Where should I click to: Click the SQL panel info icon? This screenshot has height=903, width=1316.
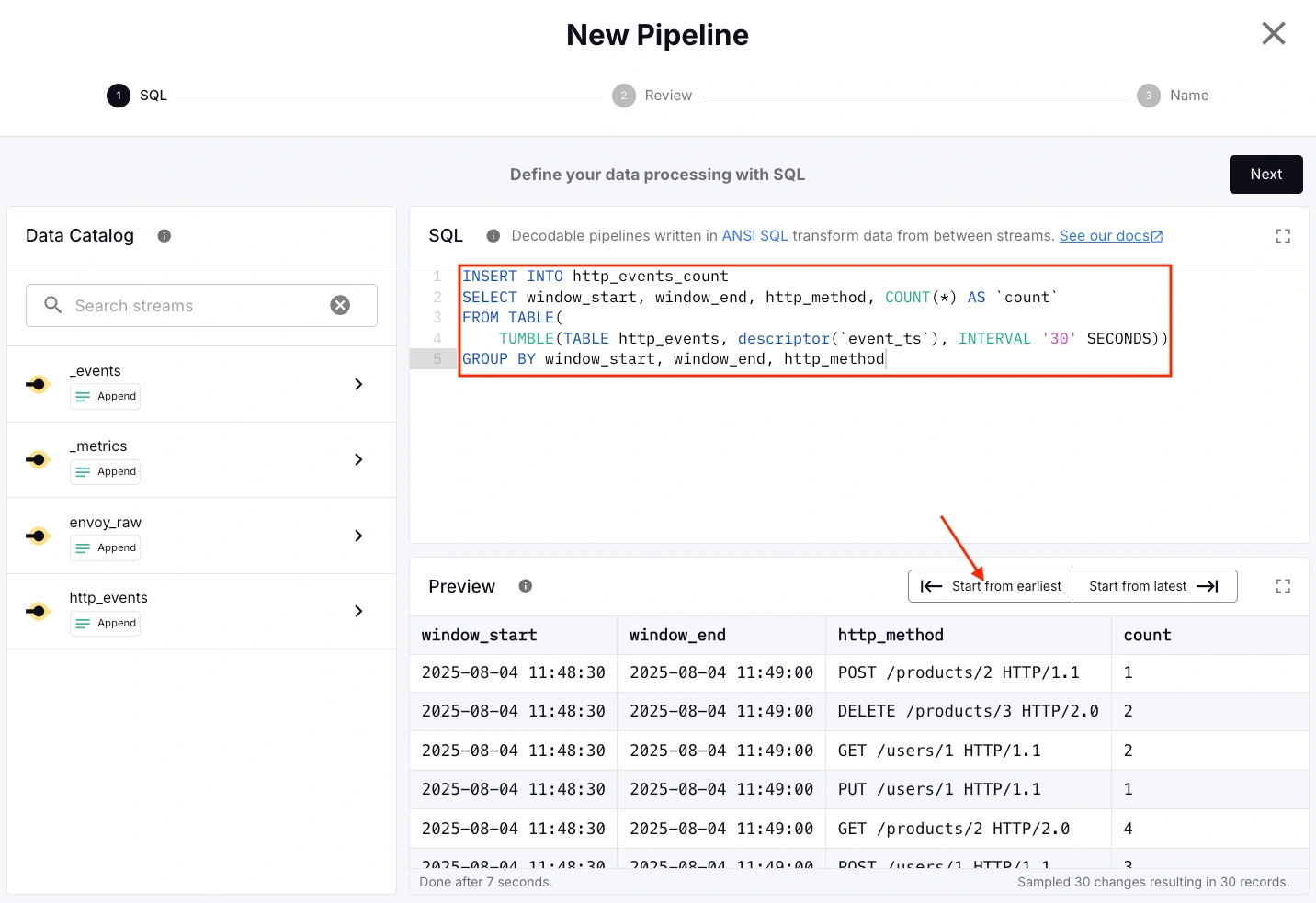click(x=493, y=236)
